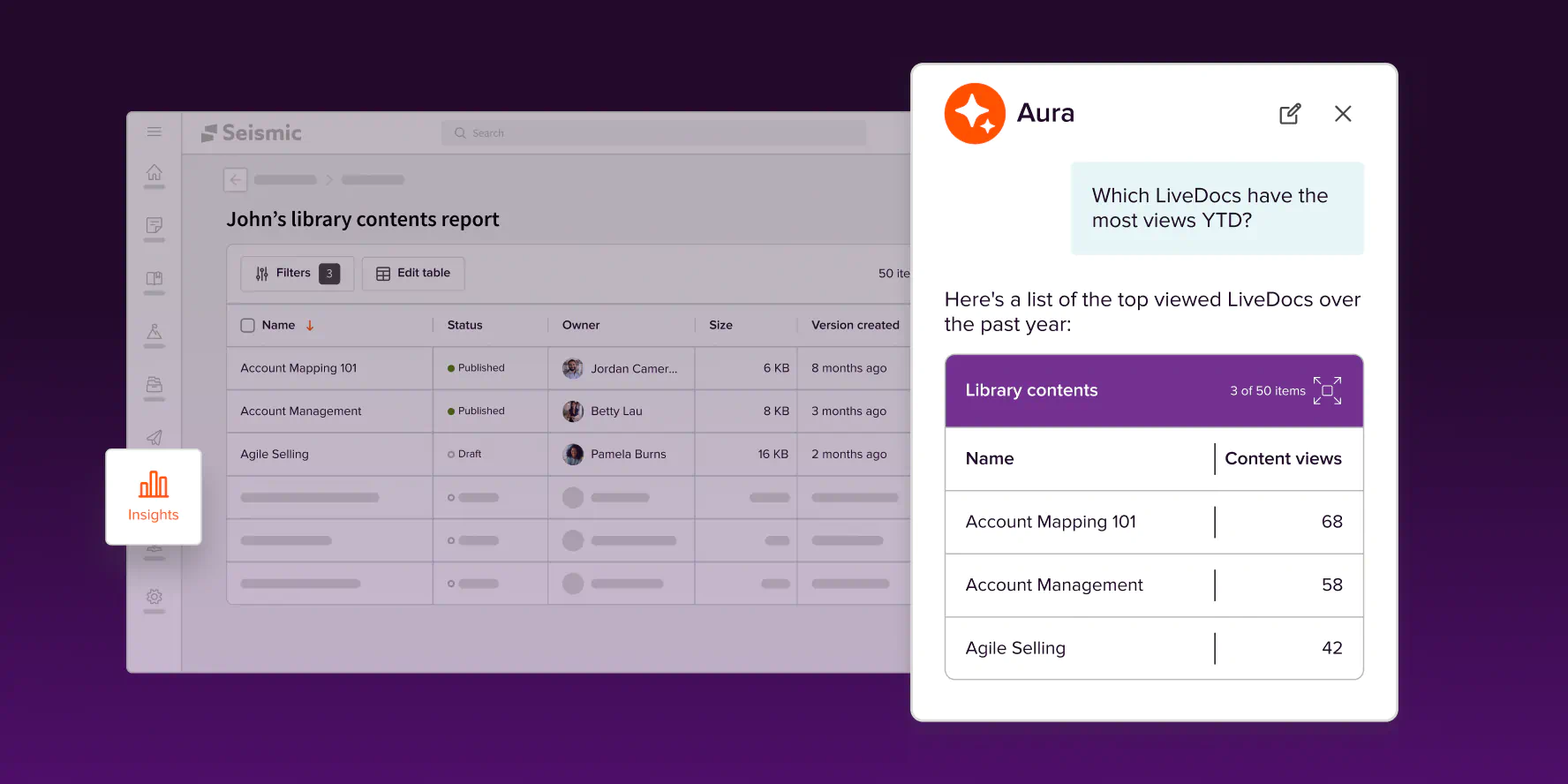Open the Filters button
This screenshot has height=784, width=1568.
click(x=297, y=274)
